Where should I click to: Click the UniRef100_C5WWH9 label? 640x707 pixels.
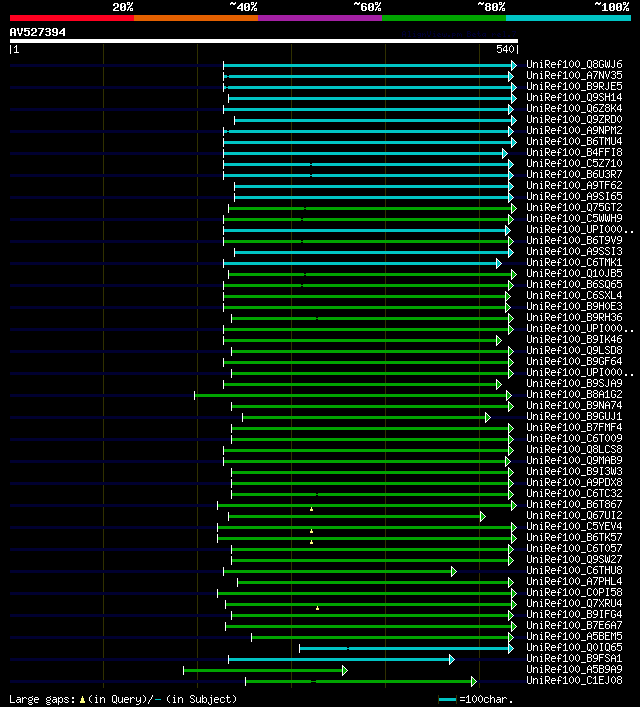(x=574, y=218)
